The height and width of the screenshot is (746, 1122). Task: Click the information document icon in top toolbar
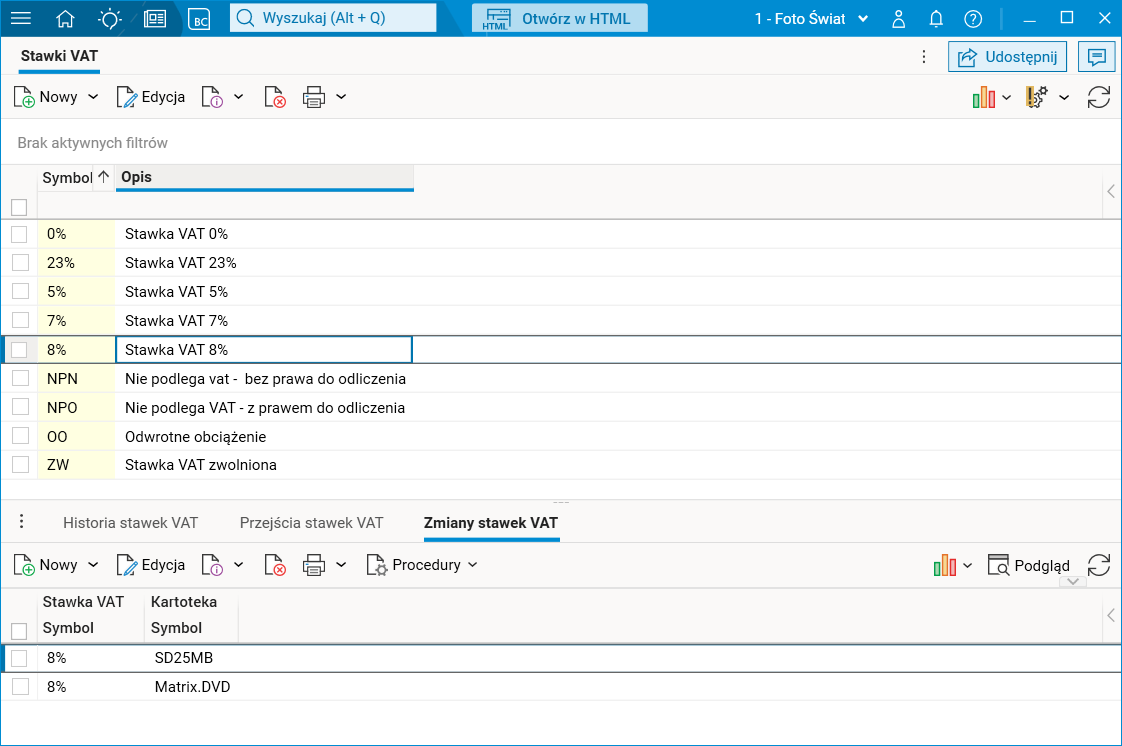click(x=213, y=97)
